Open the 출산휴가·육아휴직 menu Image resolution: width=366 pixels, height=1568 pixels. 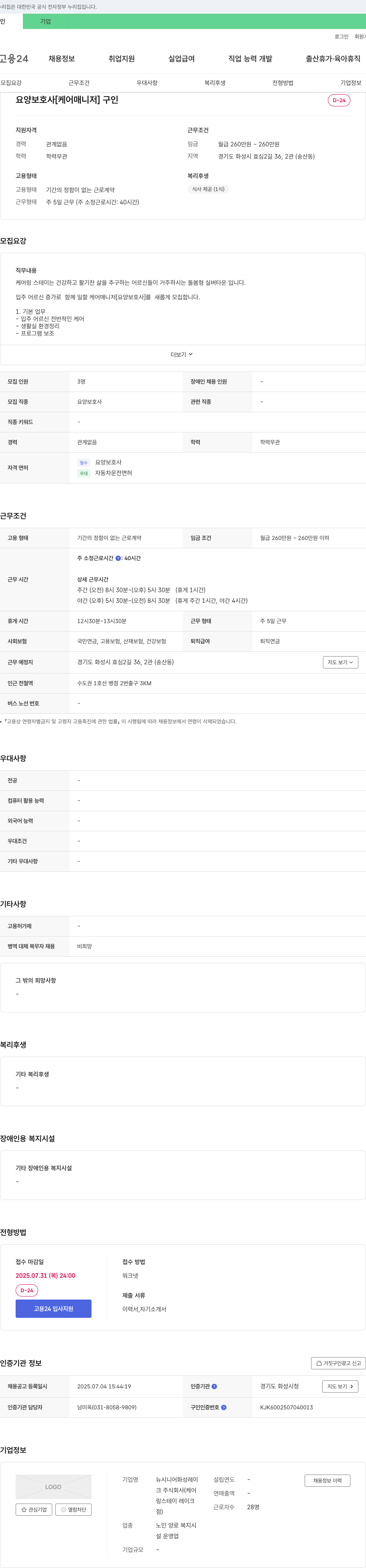(332, 58)
